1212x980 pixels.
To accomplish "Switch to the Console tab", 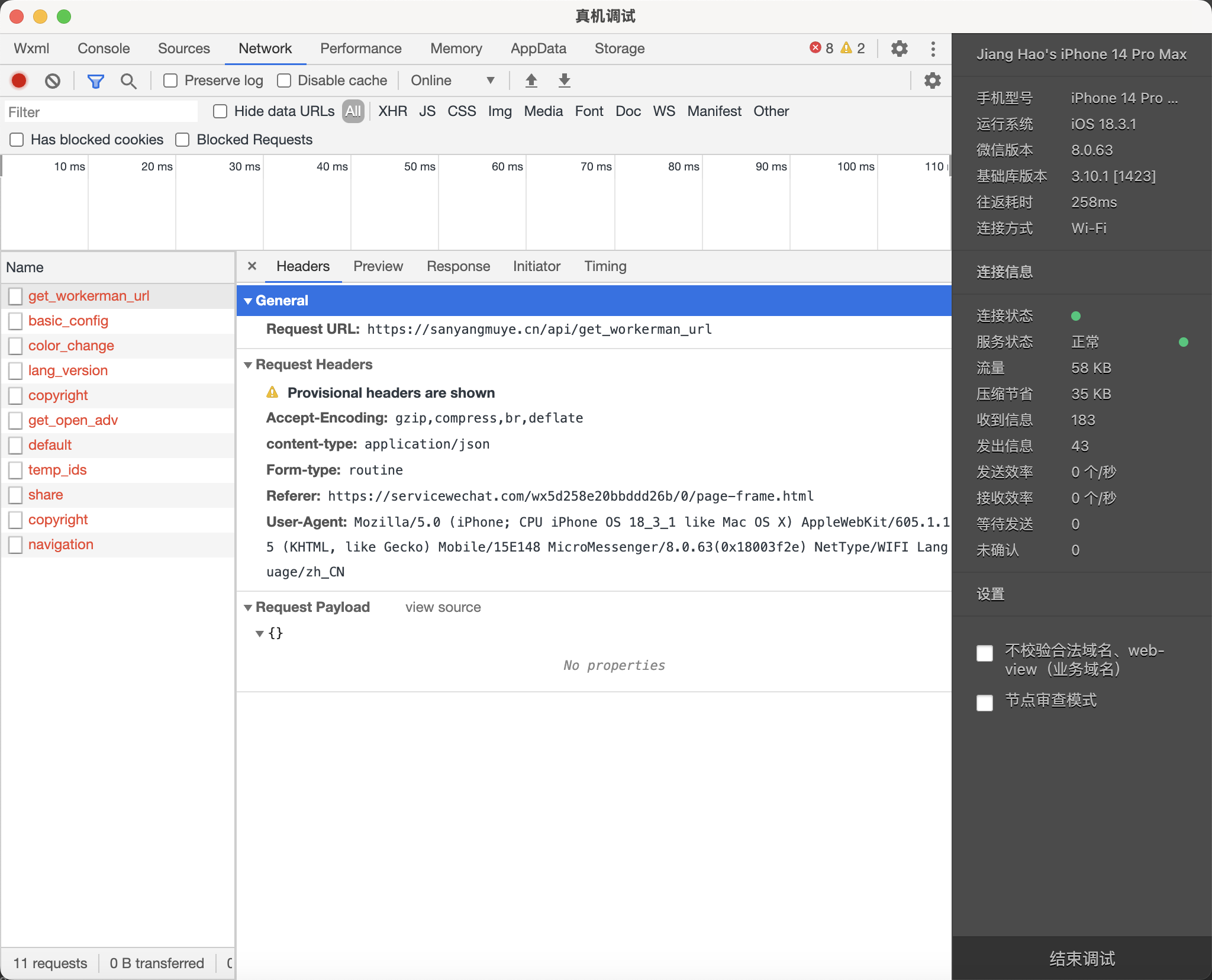I will 104,49.
